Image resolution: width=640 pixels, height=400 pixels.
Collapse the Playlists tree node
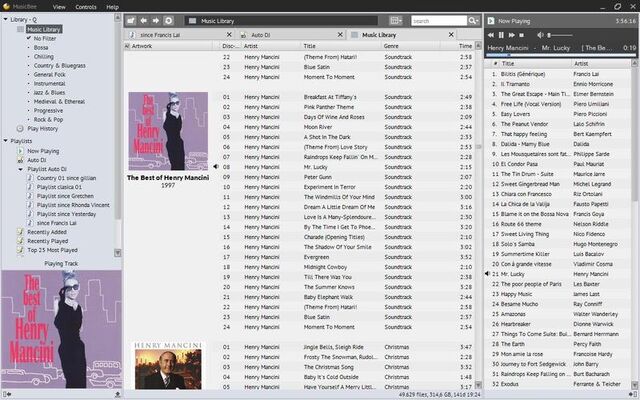(5, 141)
